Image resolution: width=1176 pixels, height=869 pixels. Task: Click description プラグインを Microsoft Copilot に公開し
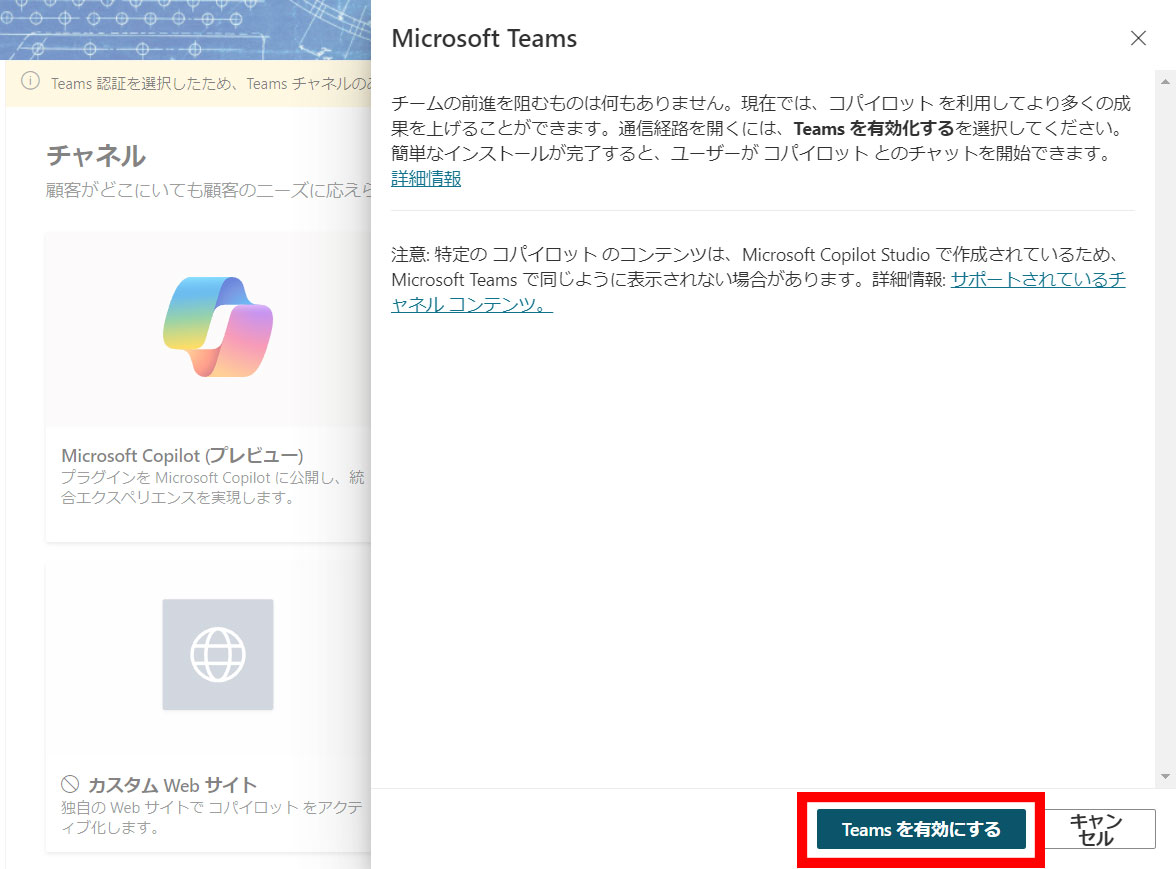tap(213, 487)
